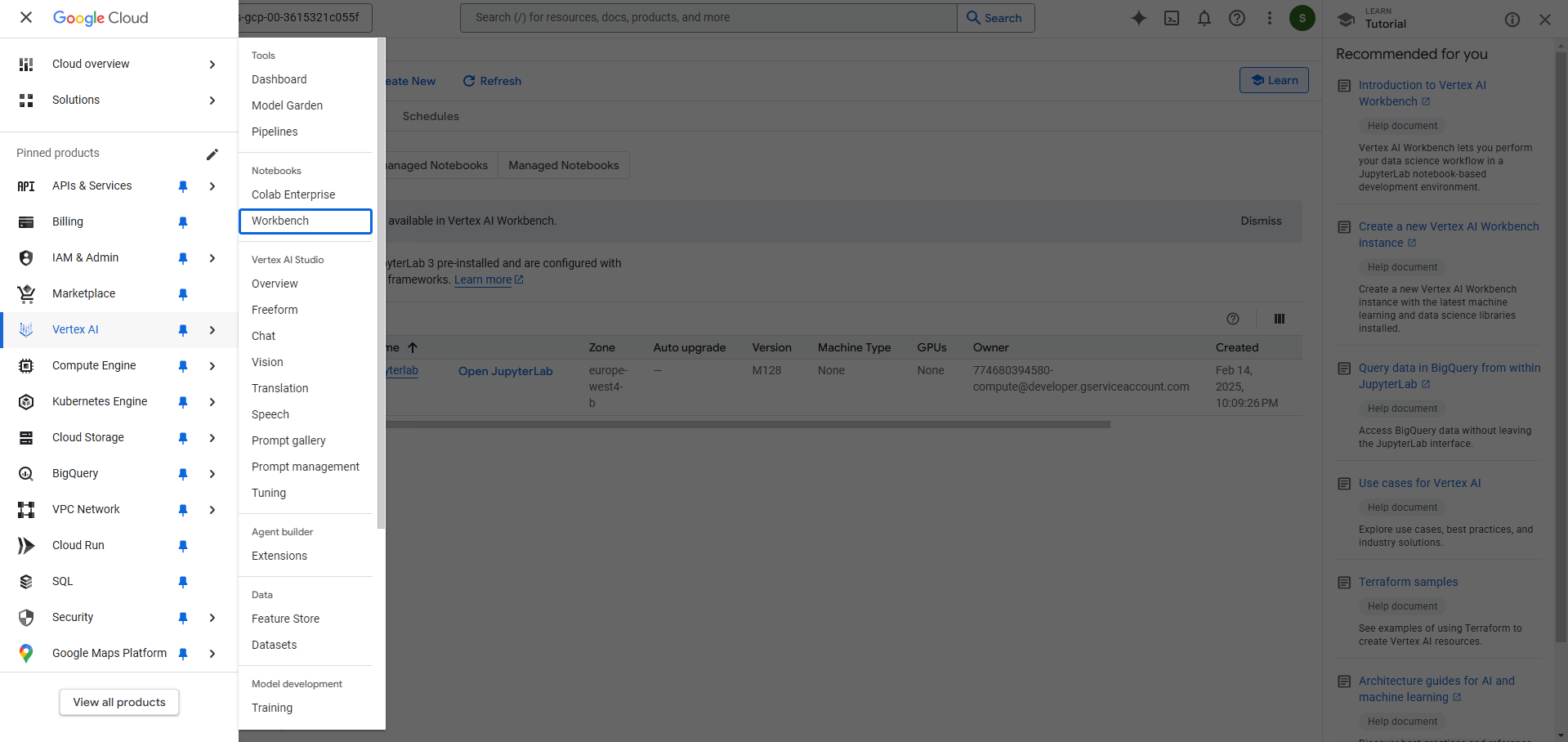Expand the Cloud overview submenu arrow
Screen dimensions: 1568x742
point(212,65)
